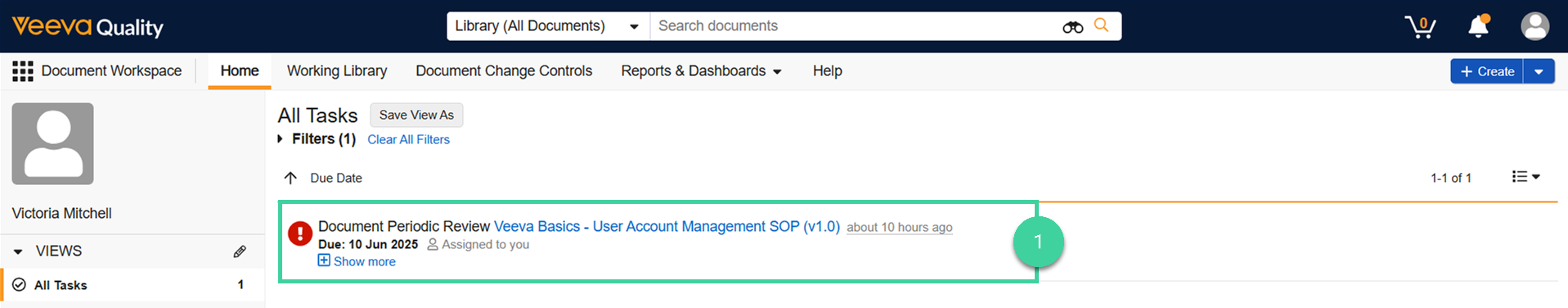Open the app grid tab collection icon
Viewport: 1568px width, 308px height.
point(23,71)
